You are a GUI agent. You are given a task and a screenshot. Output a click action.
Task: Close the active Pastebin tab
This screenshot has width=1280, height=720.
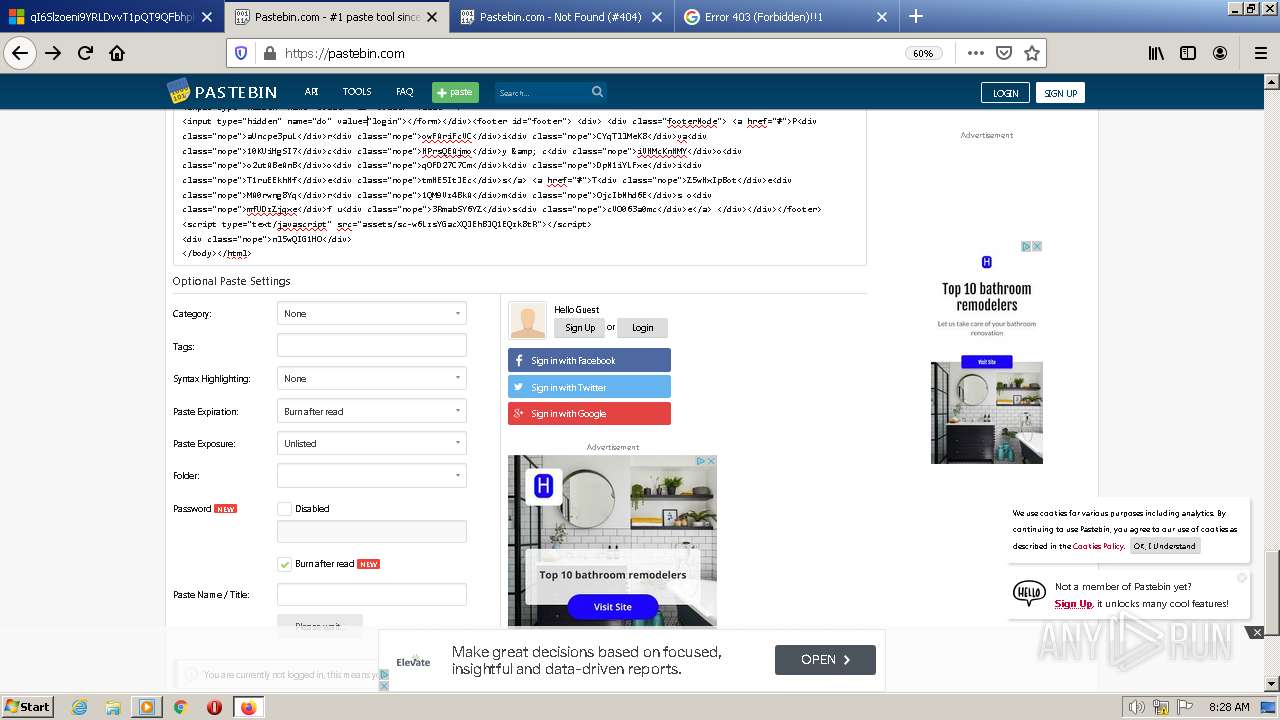(x=433, y=16)
